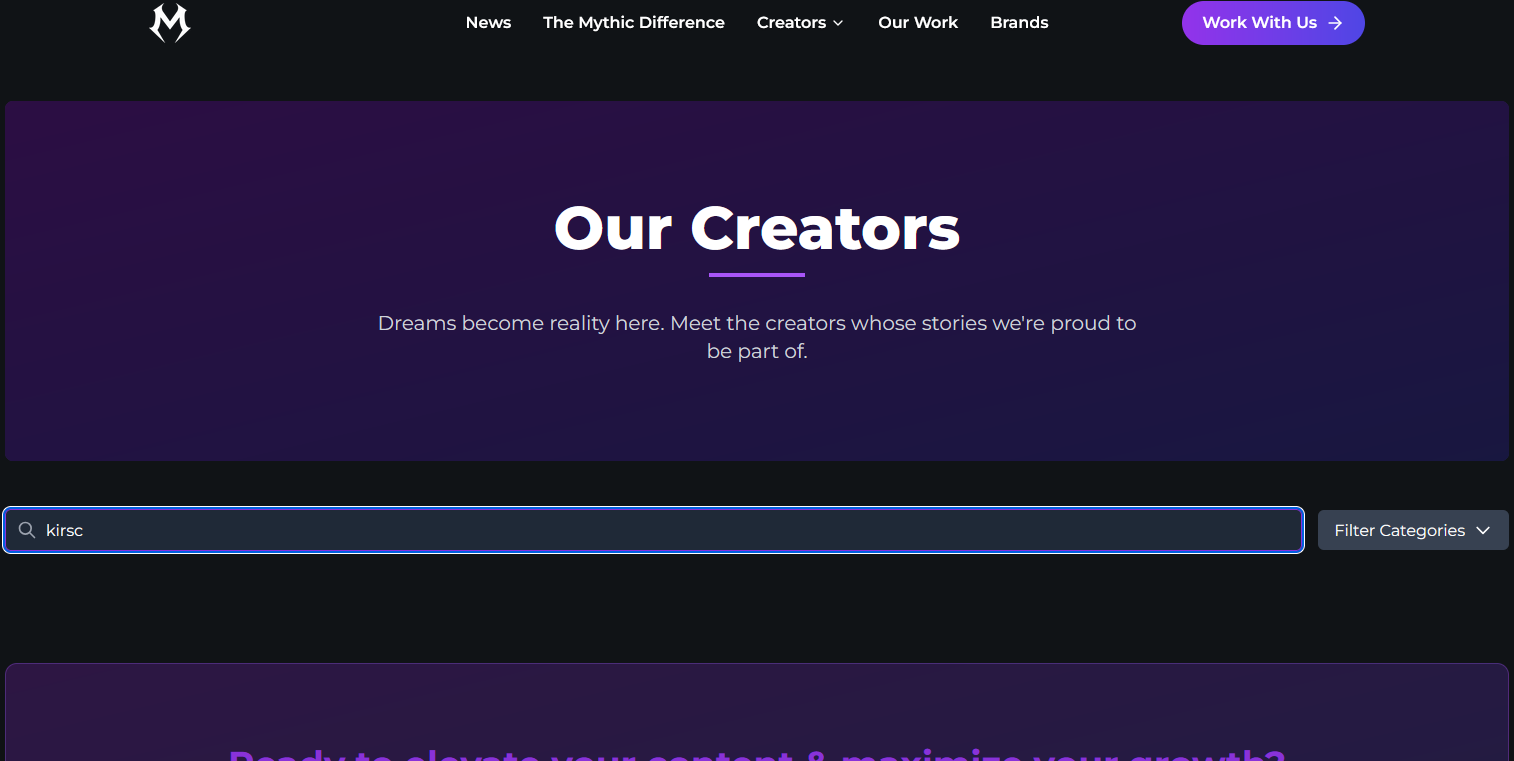Go to The Mythic Difference page
Screen dimensions: 1514x761
pyautogui.click(x=634, y=23)
